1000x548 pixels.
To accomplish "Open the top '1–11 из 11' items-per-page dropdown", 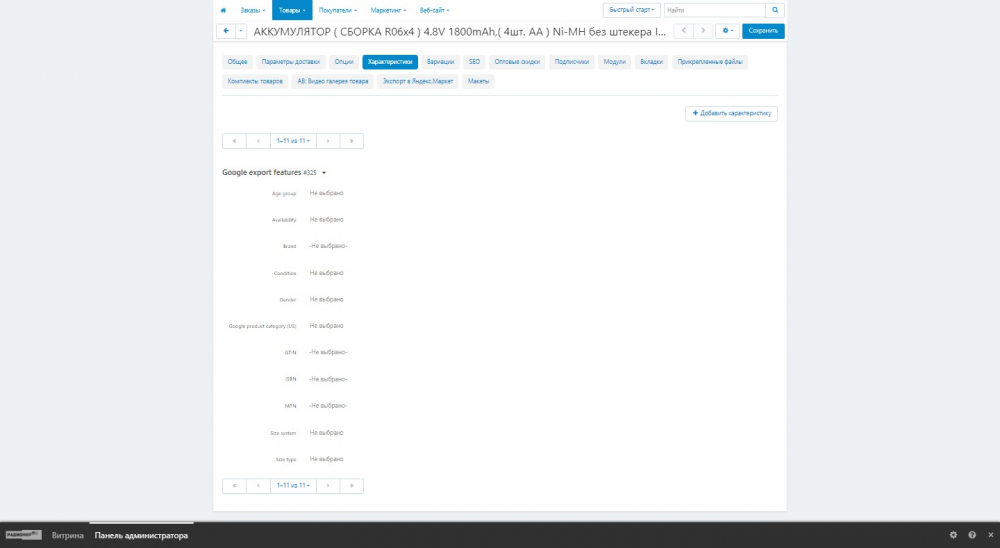I will 293,141.
